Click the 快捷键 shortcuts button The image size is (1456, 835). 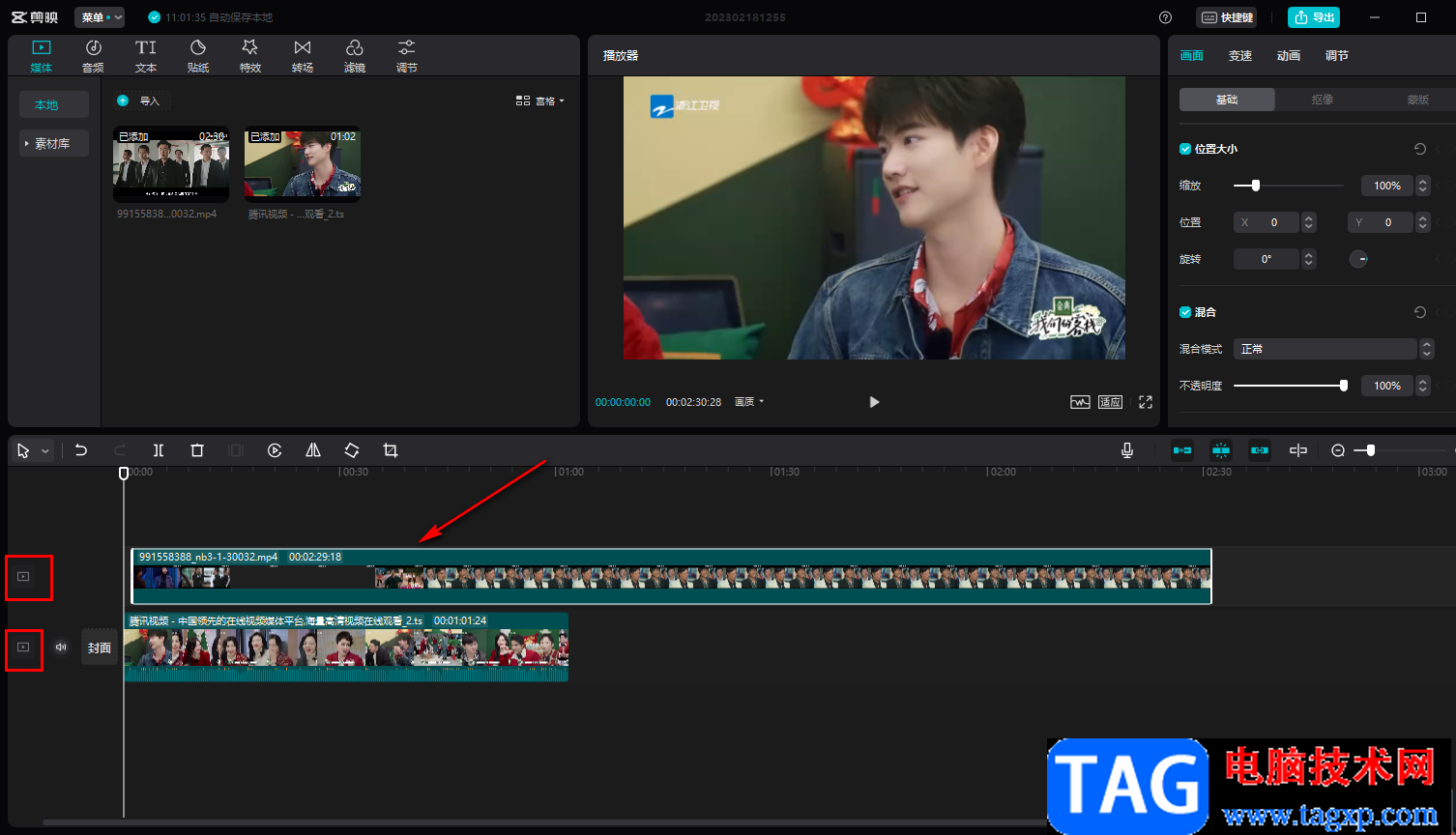(1227, 17)
